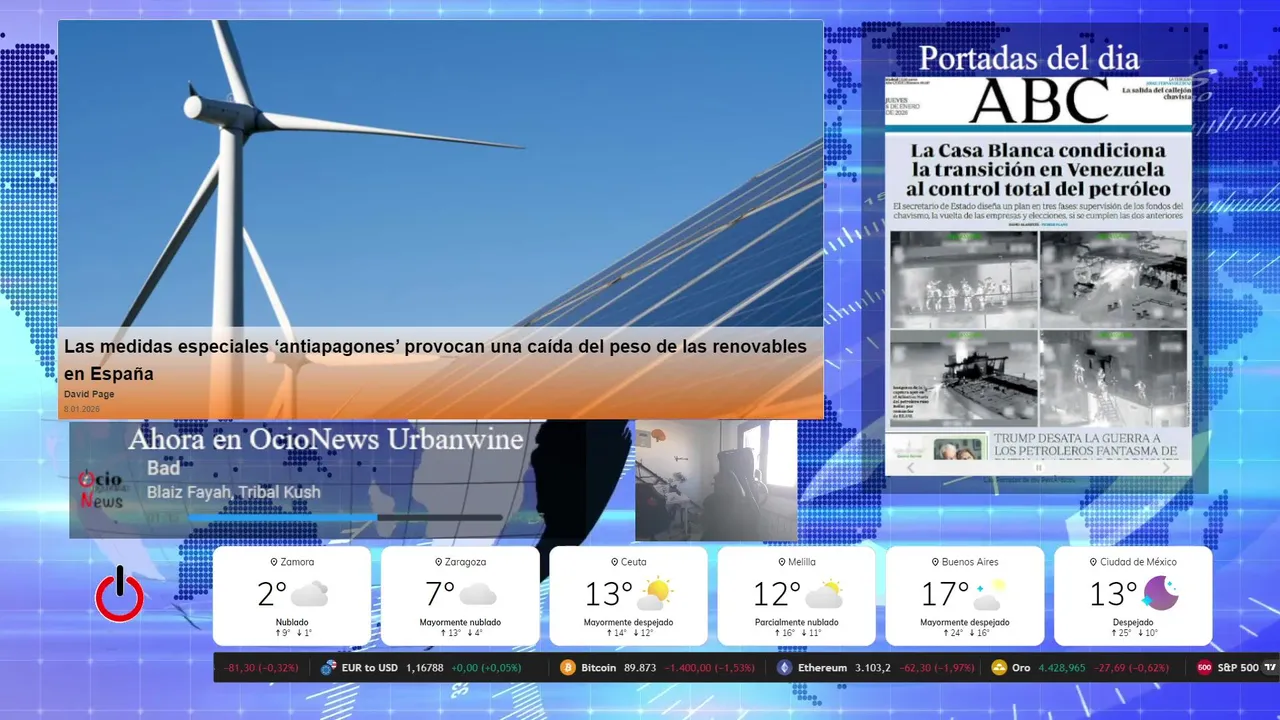Click Zamora 'Nublado' condition text

292,622
